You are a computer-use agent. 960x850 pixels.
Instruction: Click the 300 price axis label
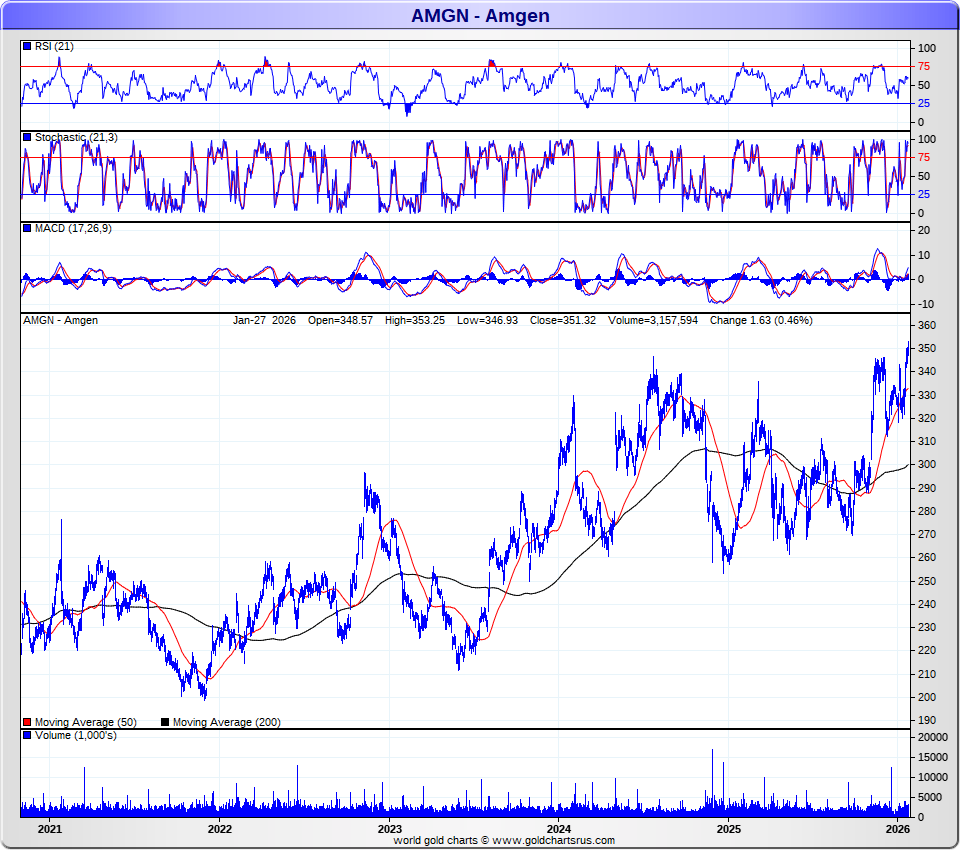pos(927,465)
